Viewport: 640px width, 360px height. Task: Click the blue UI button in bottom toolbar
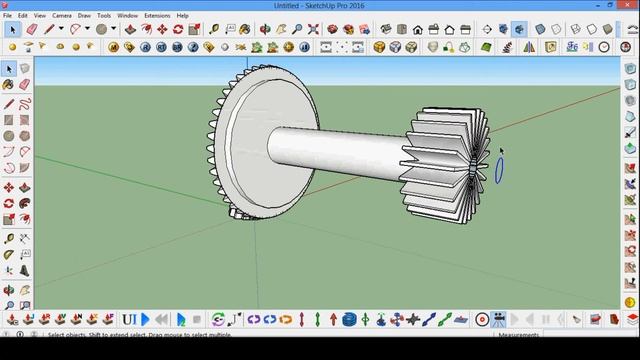pyautogui.click(x=129, y=320)
